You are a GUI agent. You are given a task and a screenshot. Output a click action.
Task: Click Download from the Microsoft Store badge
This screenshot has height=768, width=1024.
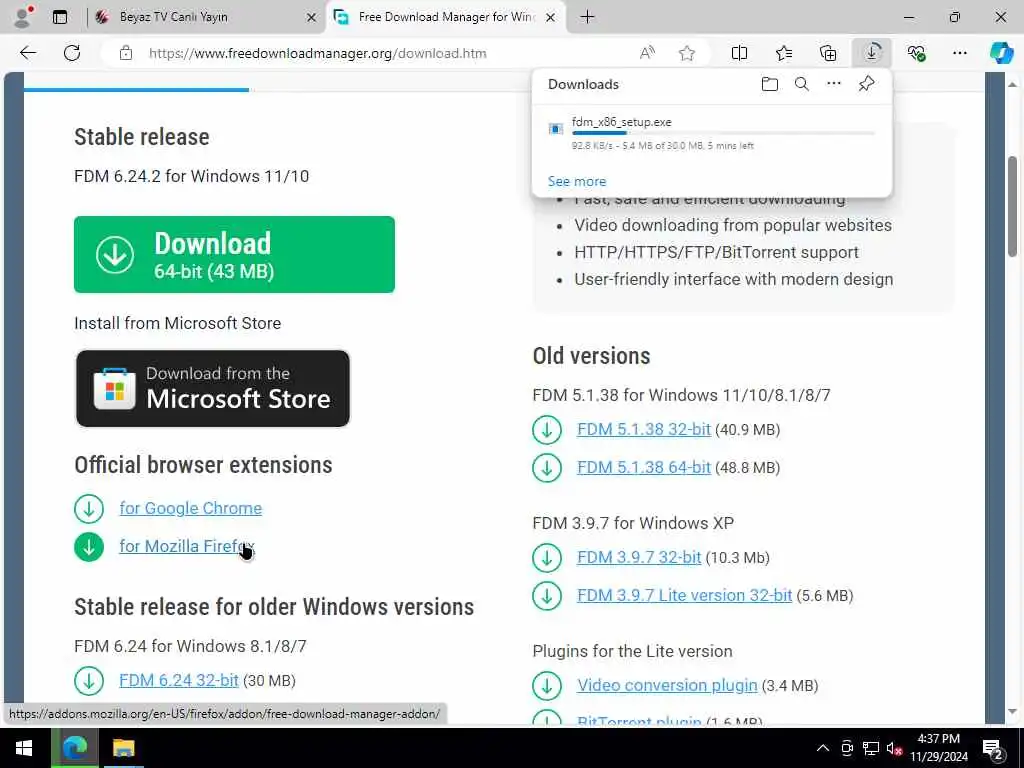213,389
